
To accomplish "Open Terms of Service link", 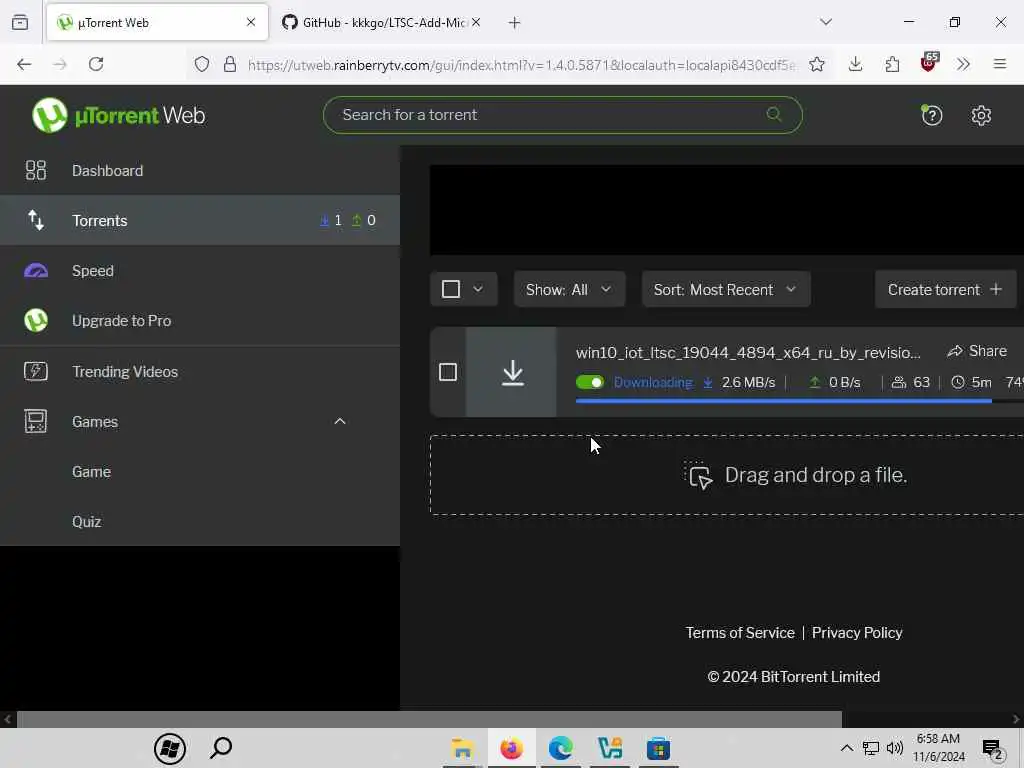I will pos(739,633).
